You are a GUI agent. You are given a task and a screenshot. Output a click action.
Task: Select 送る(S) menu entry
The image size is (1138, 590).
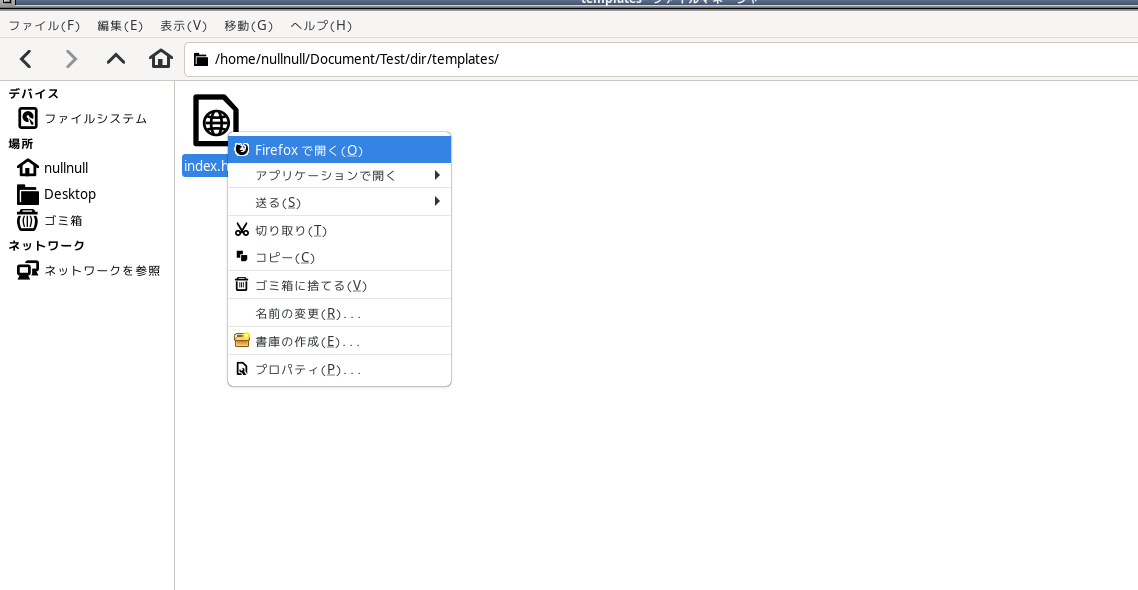click(339, 202)
